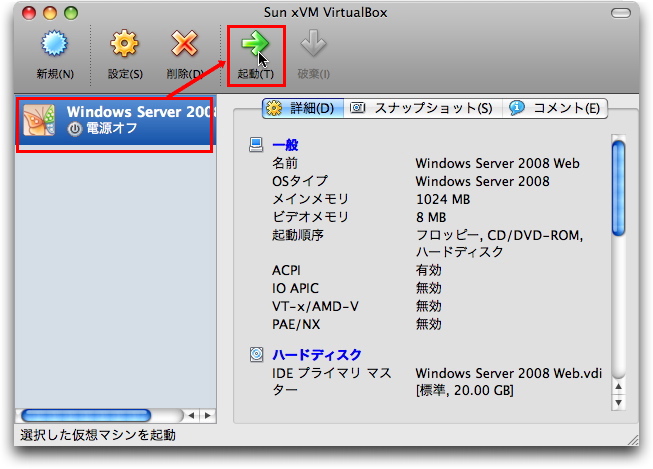This screenshot has width=653, height=469.
Task: Click the status bar text 選択した仮想マシンを起動
Action: (98, 435)
